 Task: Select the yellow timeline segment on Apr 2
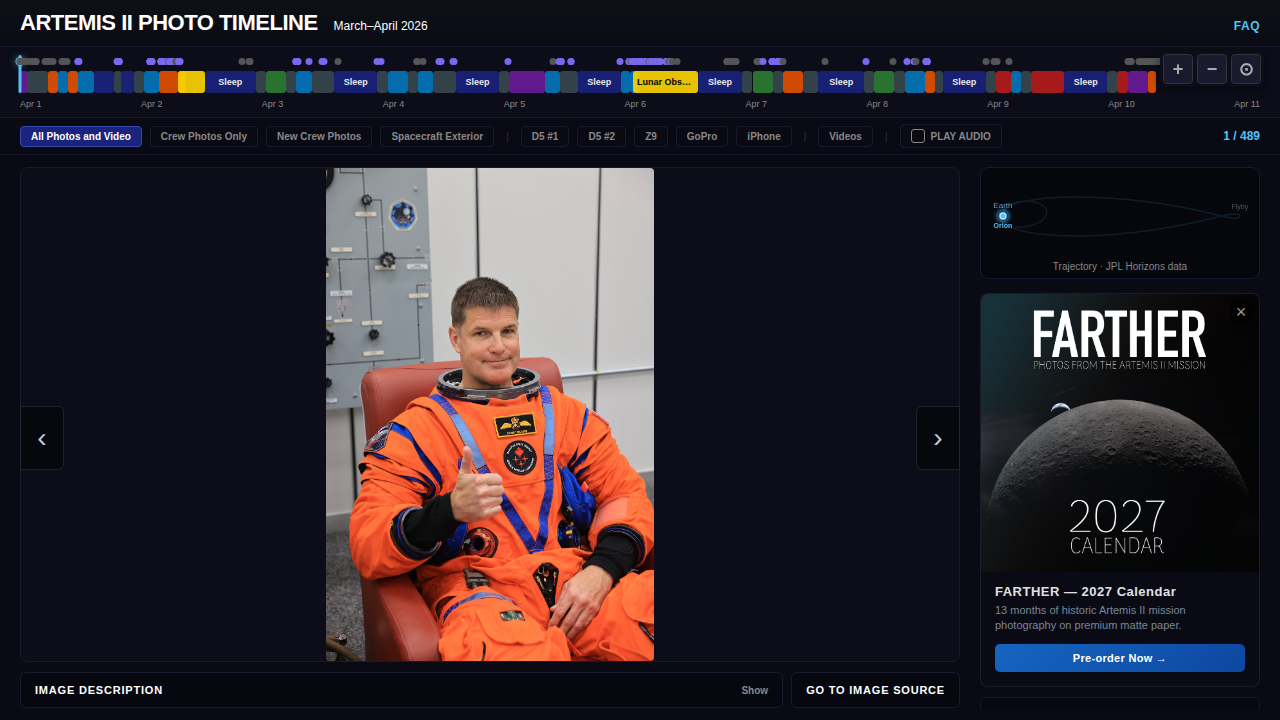(191, 82)
